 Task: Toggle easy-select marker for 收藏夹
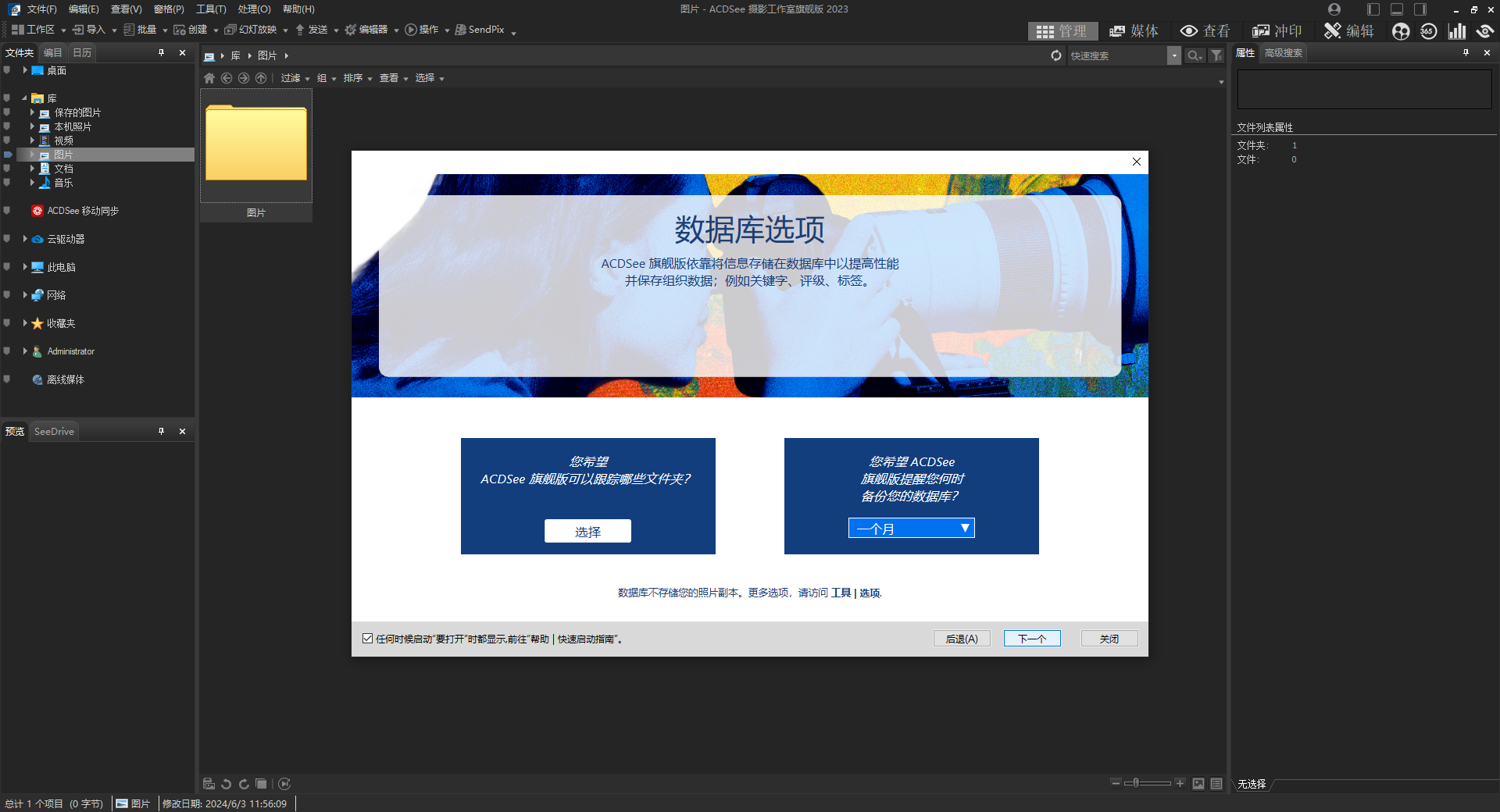pyautogui.click(x=7, y=323)
